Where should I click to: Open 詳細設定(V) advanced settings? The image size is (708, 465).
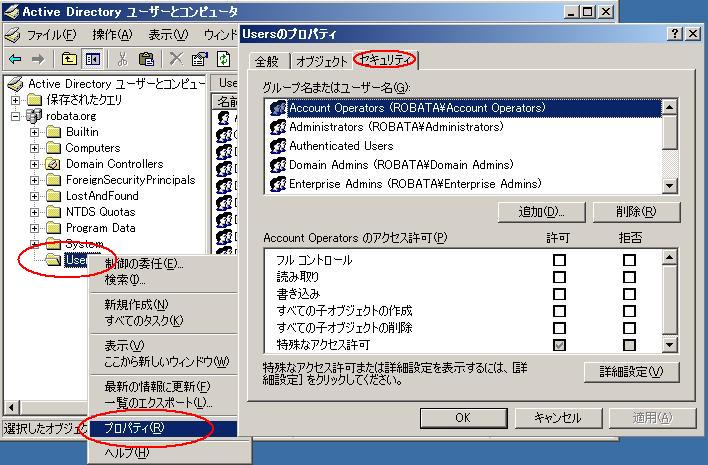(631, 372)
